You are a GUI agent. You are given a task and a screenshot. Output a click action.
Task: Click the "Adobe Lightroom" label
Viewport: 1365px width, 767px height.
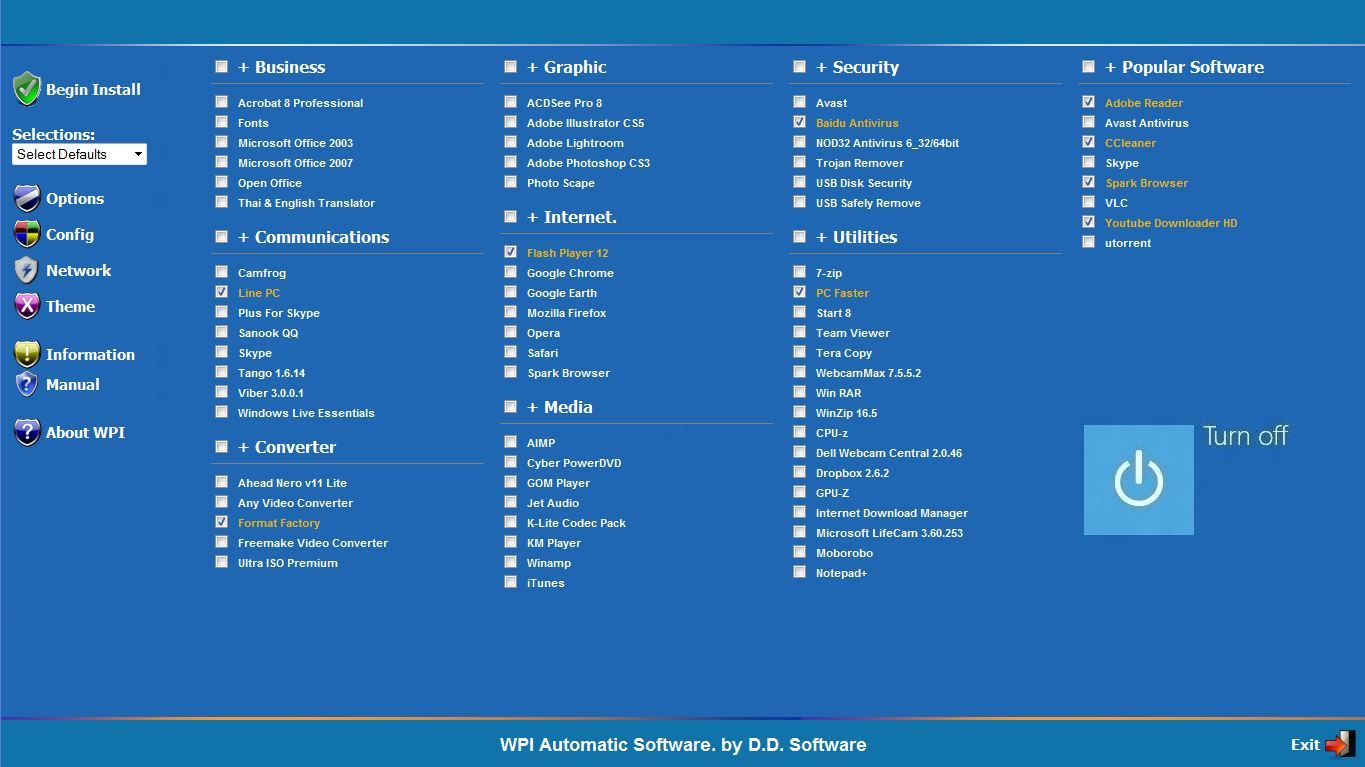[x=575, y=143]
